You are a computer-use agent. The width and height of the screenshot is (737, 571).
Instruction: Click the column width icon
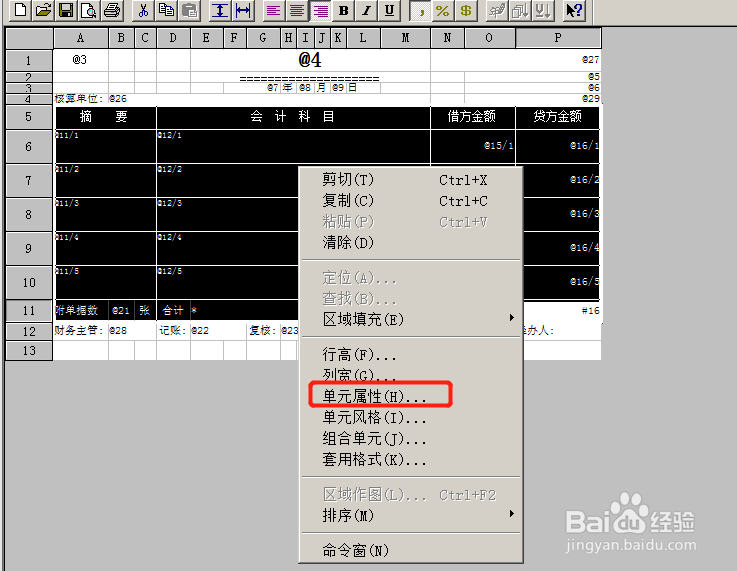(243, 10)
